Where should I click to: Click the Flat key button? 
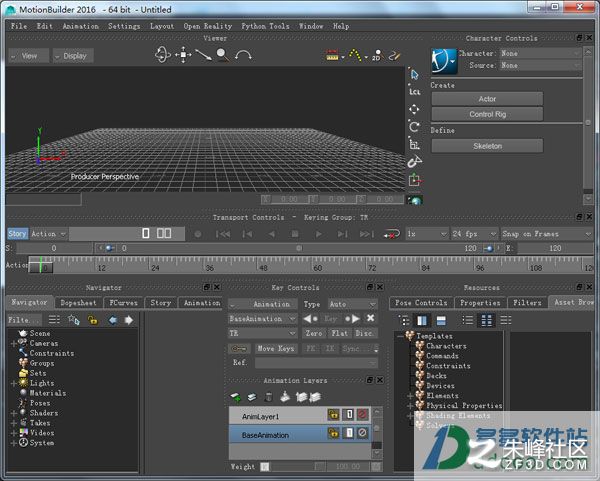[340, 333]
